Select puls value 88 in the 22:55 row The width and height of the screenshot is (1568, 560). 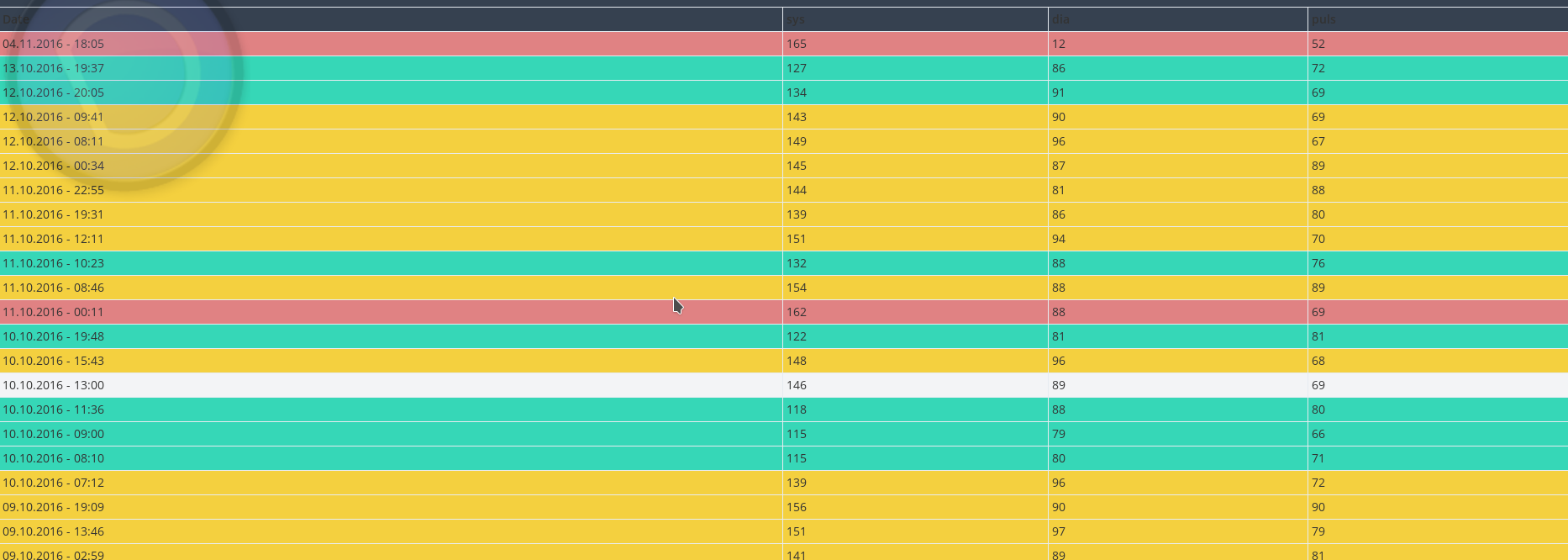pyautogui.click(x=1438, y=190)
